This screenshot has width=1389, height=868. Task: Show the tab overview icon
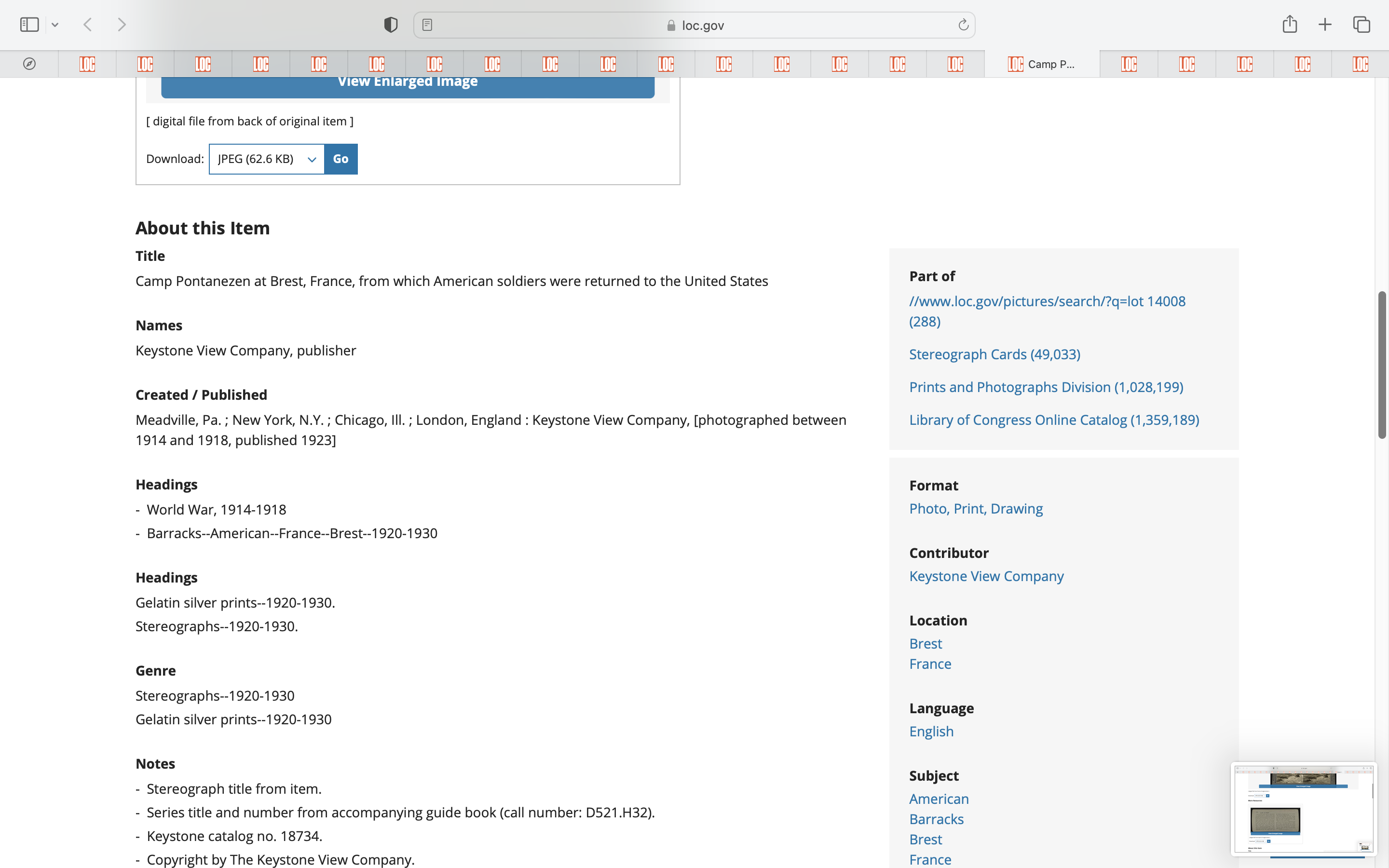[1362, 25]
